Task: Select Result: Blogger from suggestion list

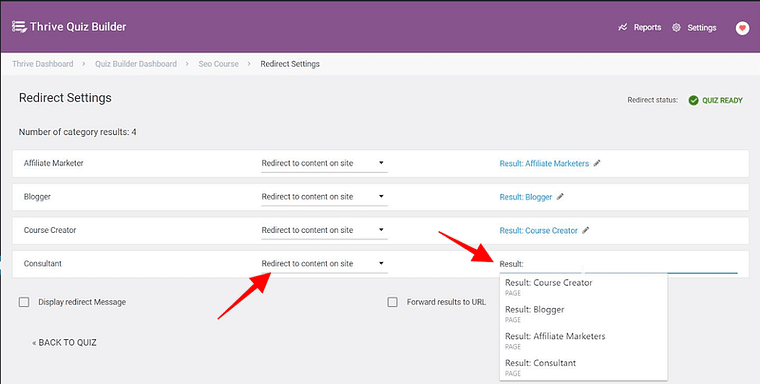Action: (x=584, y=314)
